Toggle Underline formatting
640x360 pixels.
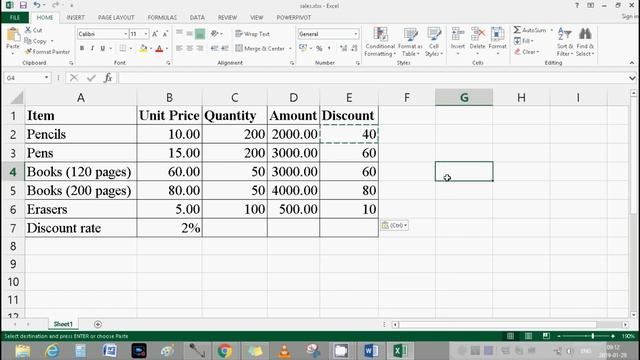102,48
